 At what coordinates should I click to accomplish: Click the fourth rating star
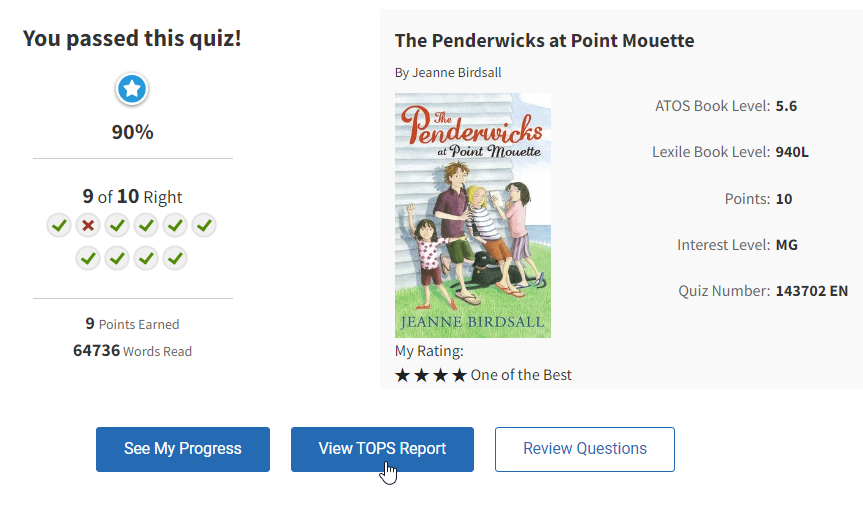coord(459,375)
